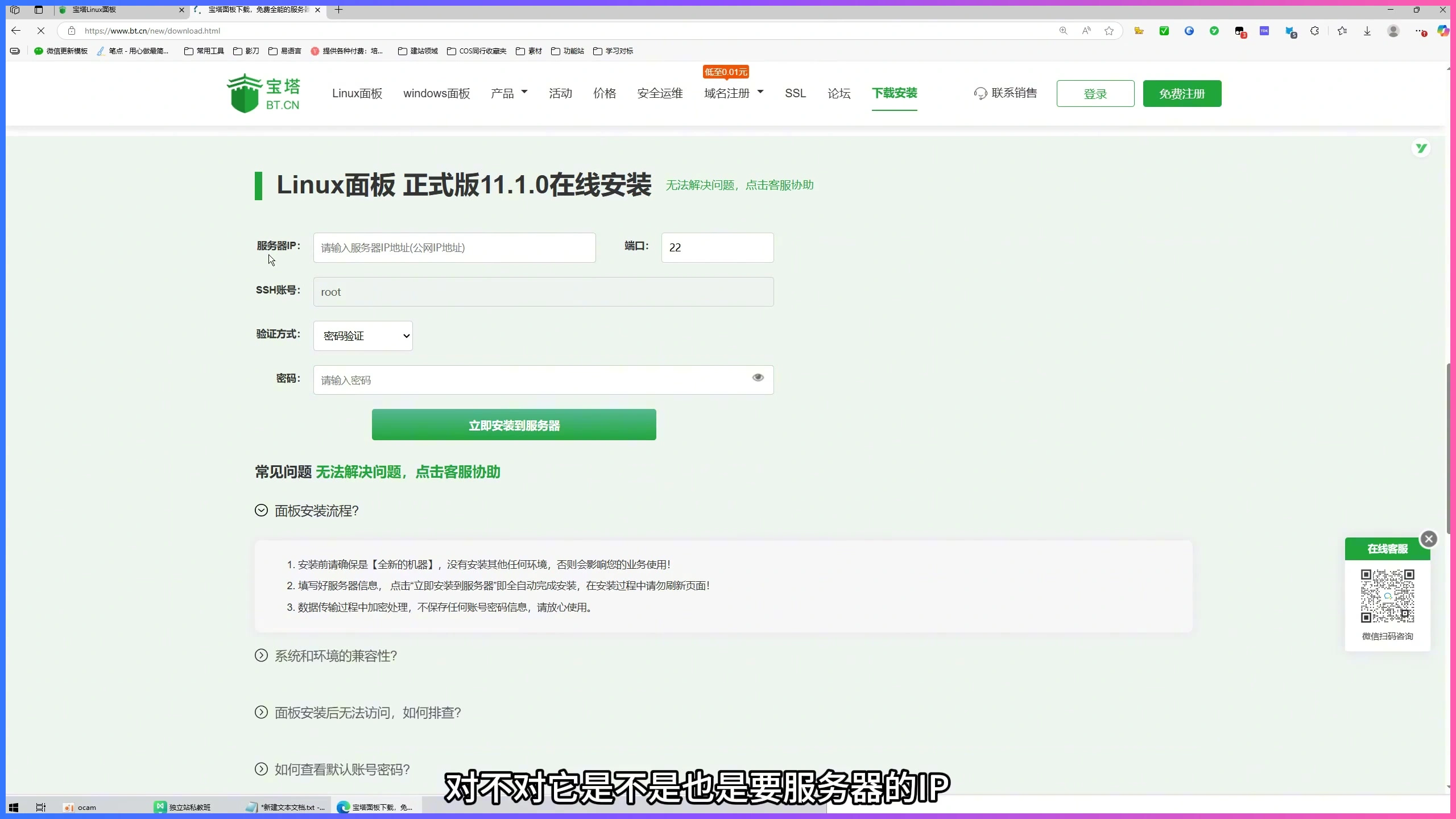The height and width of the screenshot is (819, 1456).
Task: Open browser settings and more menu
Action: pos(1420,31)
